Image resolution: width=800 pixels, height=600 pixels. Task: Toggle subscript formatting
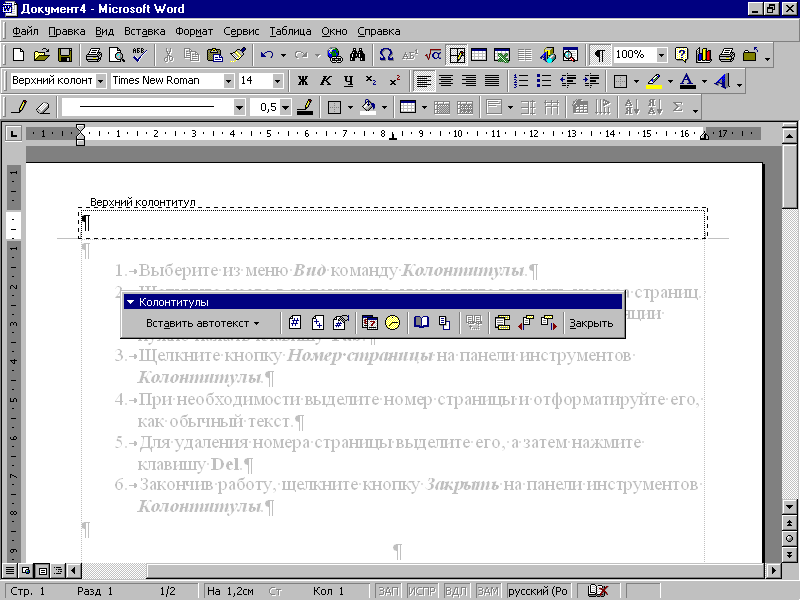coord(371,81)
